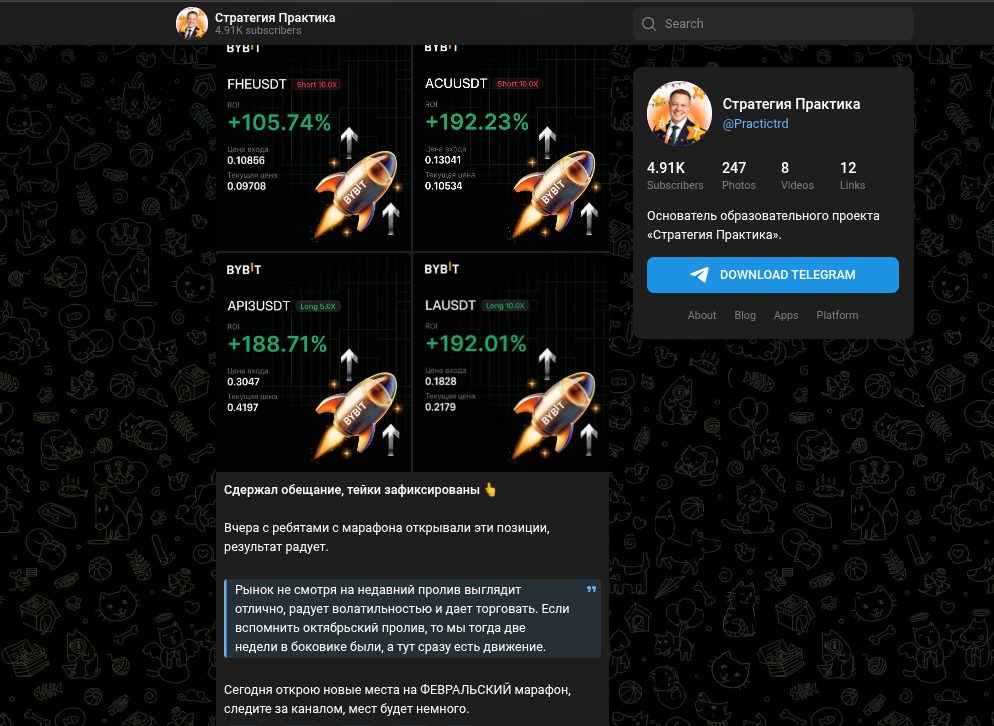Image resolution: width=994 pixels, height=726 pixels.
Task: Select the 8 Videos tab
Action: [797, 176]
